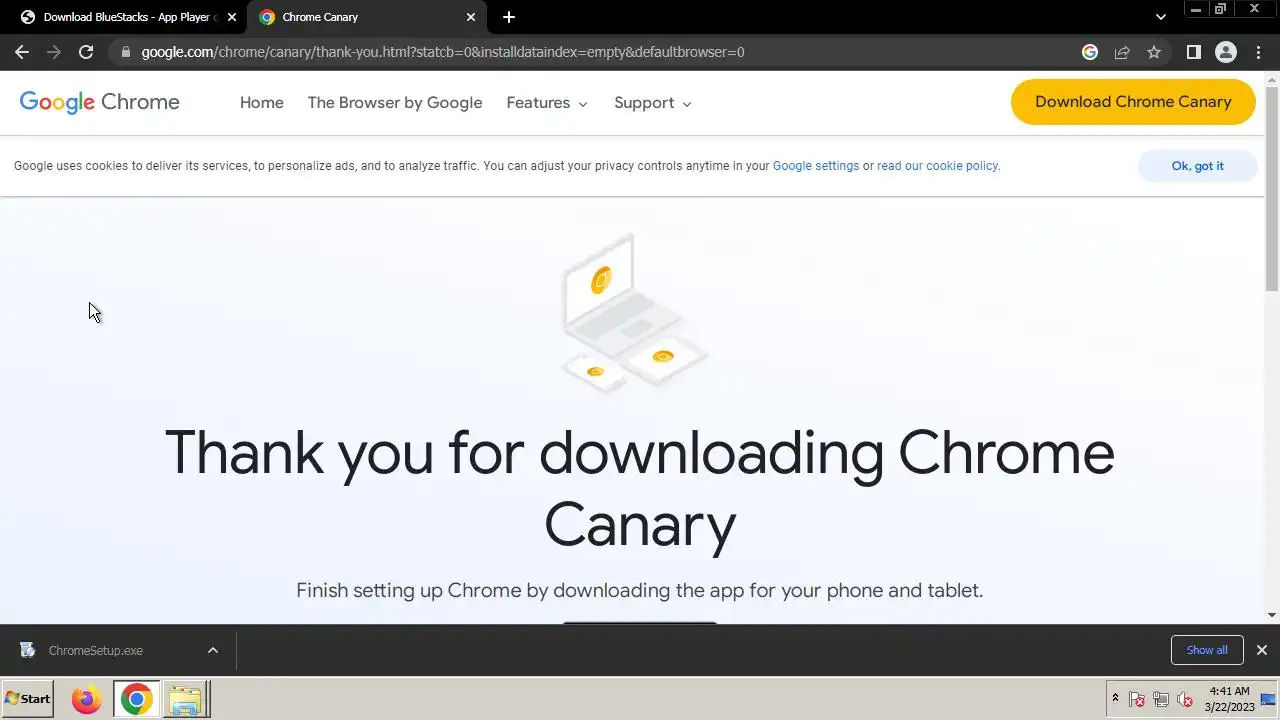
Task: Click the Chrome taskbar icon
Action: (x=137, y=699)
